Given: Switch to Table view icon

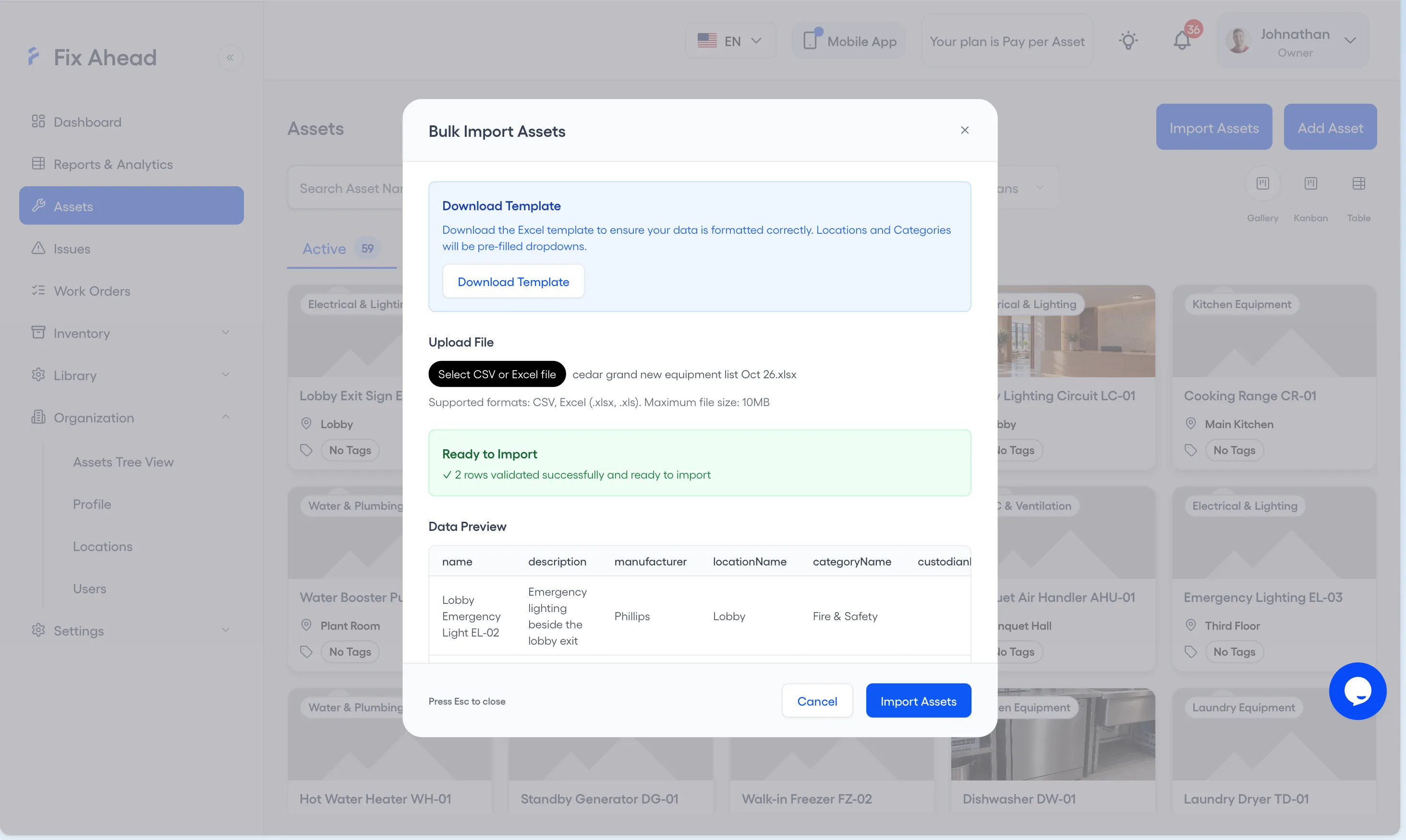Looking at the screenshot, I should (1358, 183).
